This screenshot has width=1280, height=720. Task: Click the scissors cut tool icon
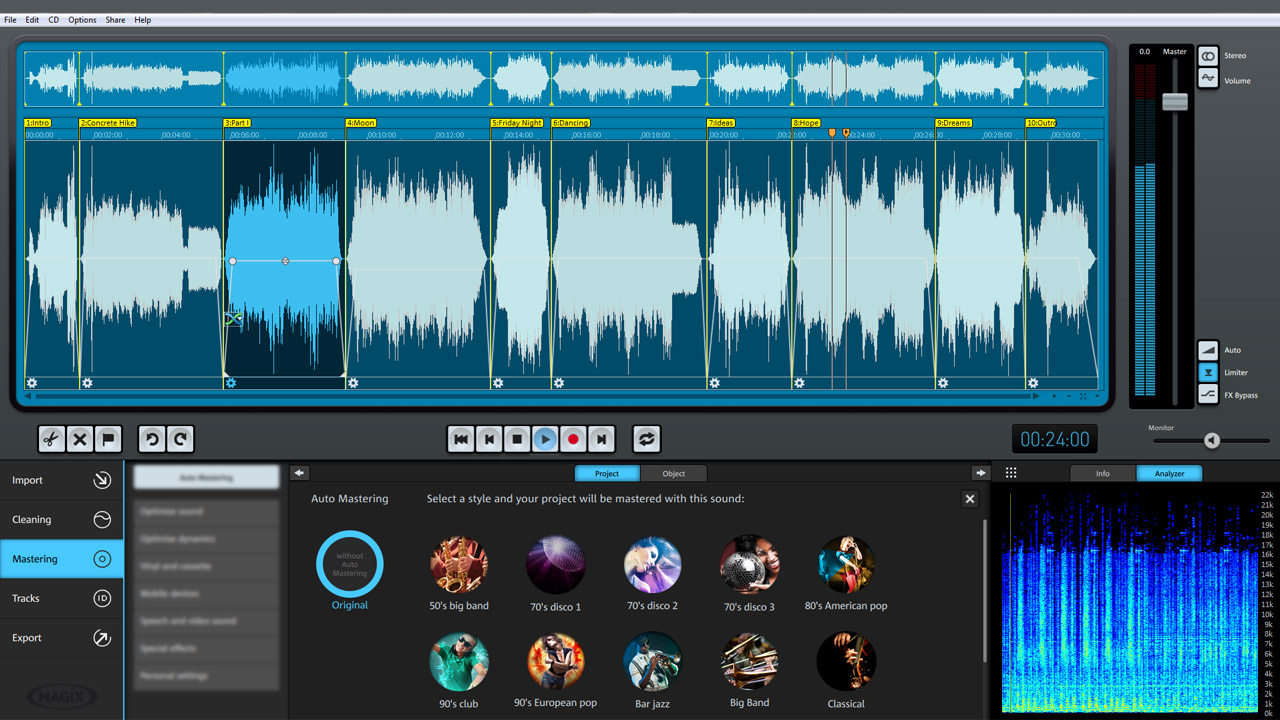[51, 439]
